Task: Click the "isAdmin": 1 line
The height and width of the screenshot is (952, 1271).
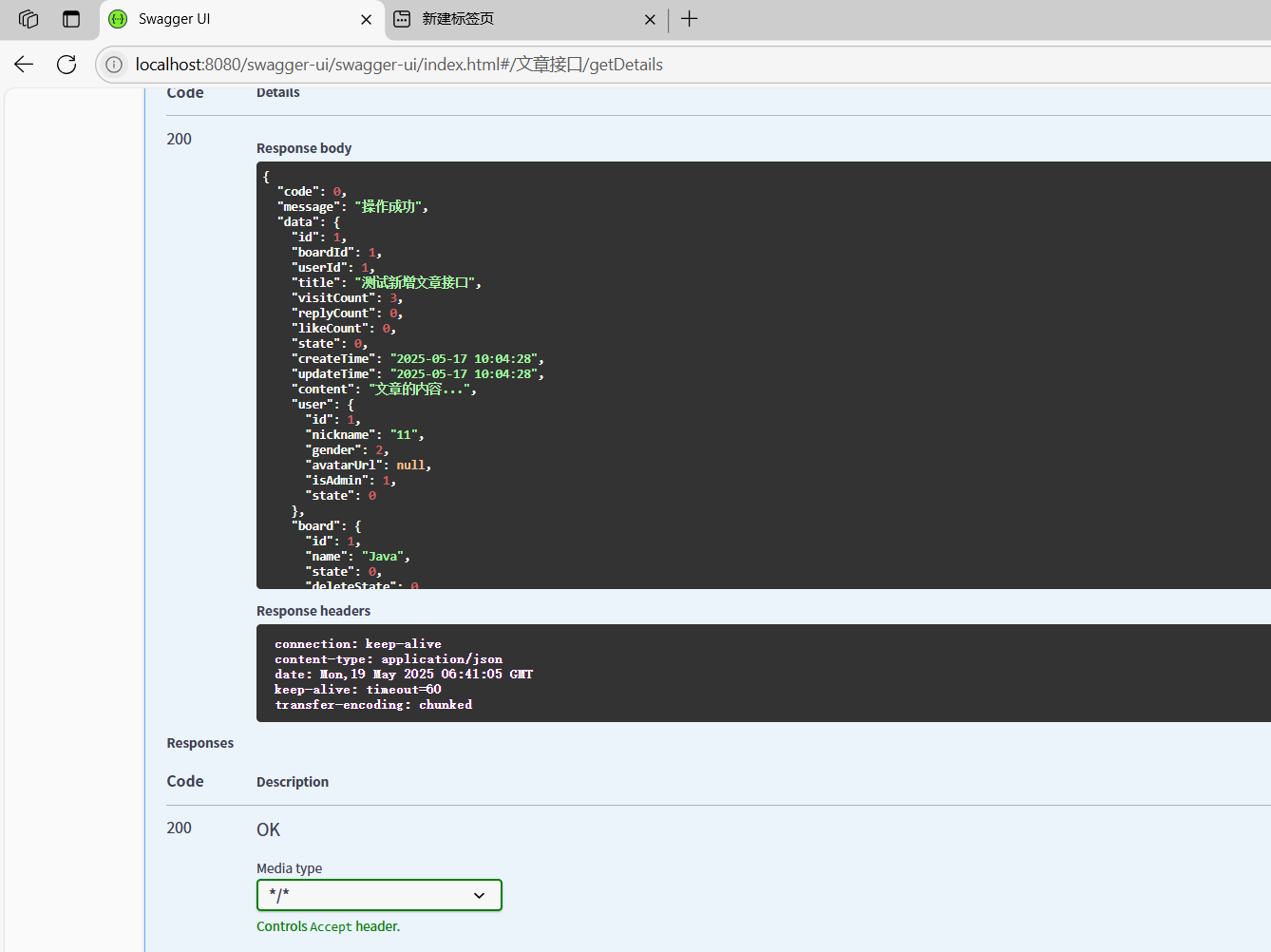Action: [x=351, y=481]
